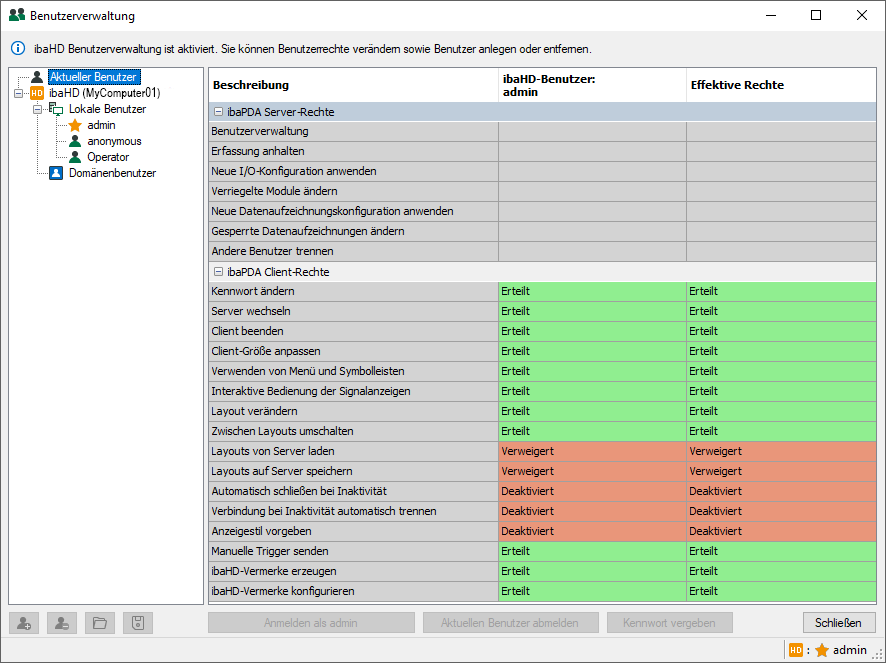
Task: Collapse the Lokale Benutzer tree node
Action: click(37, 109)
